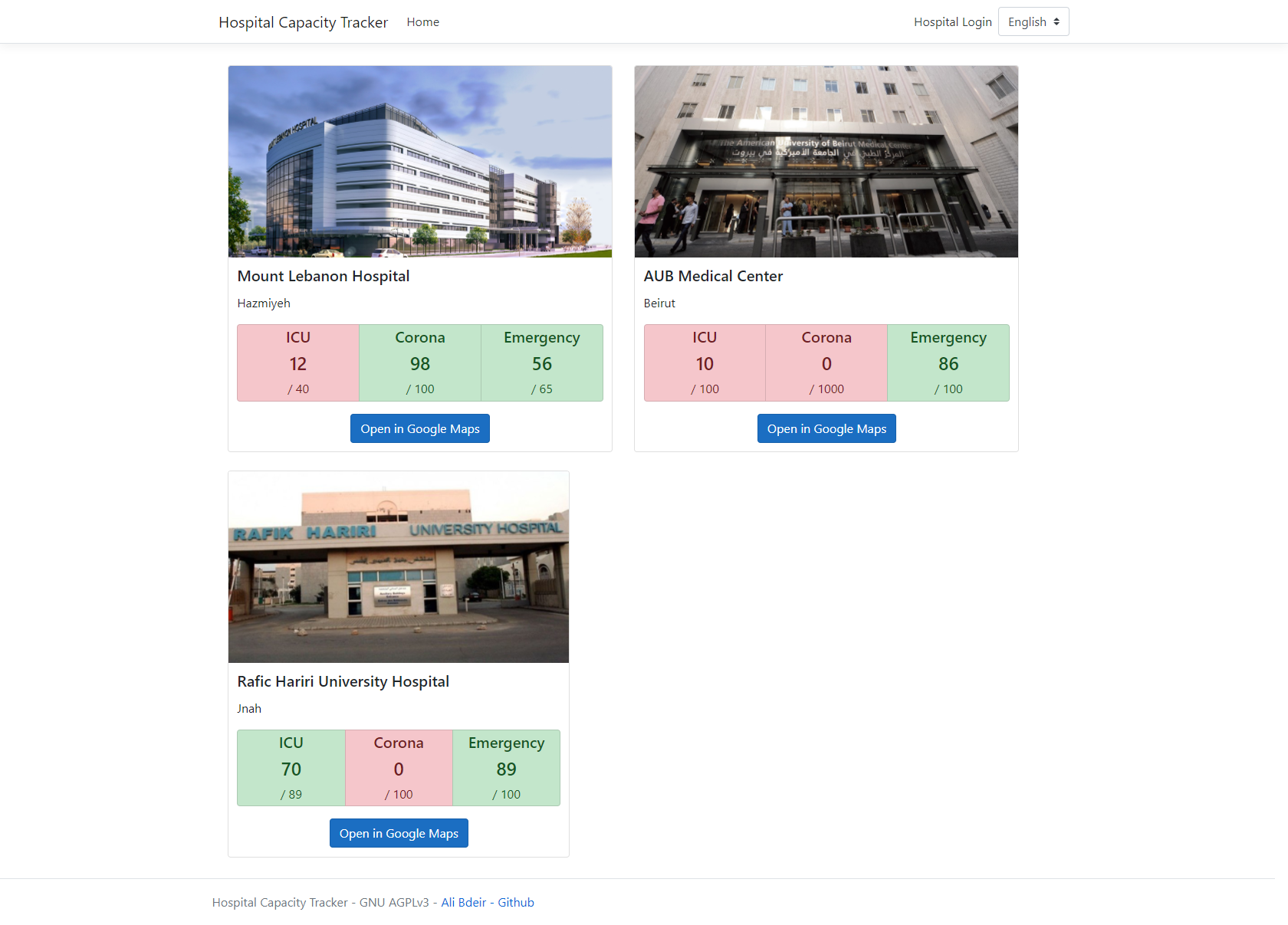The width and height of the screenshot is (1288, 925).
Task: Click Rafic Hariri Corona 0 / 100 cell
Action: point(399,768)
